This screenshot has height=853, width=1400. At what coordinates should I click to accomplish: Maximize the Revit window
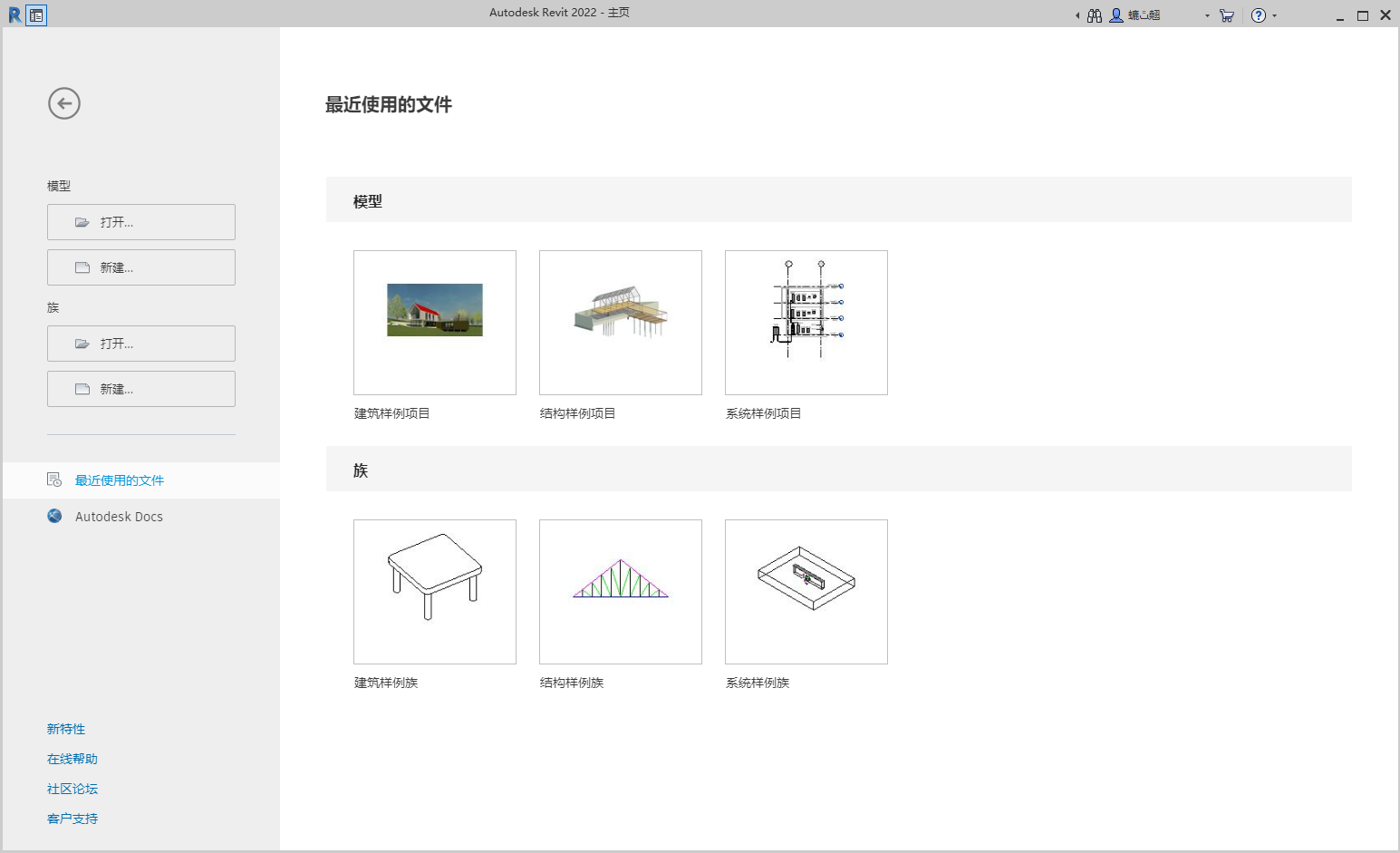(x=1363, y=15)
